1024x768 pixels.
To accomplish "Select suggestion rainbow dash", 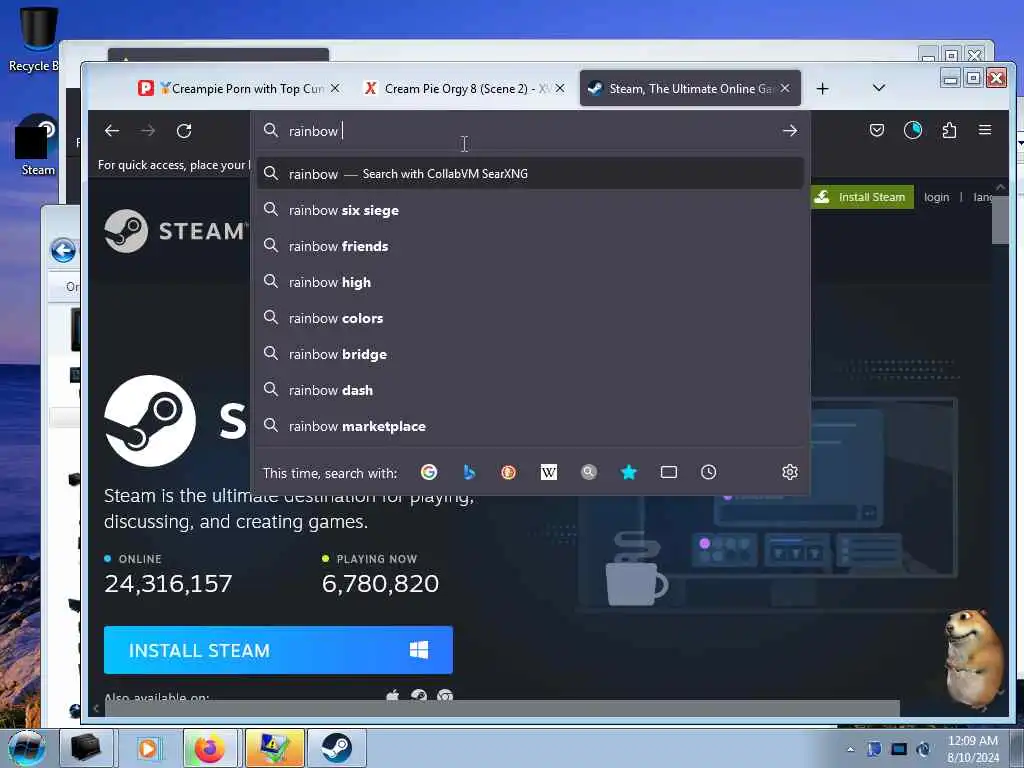I will 530,390.
